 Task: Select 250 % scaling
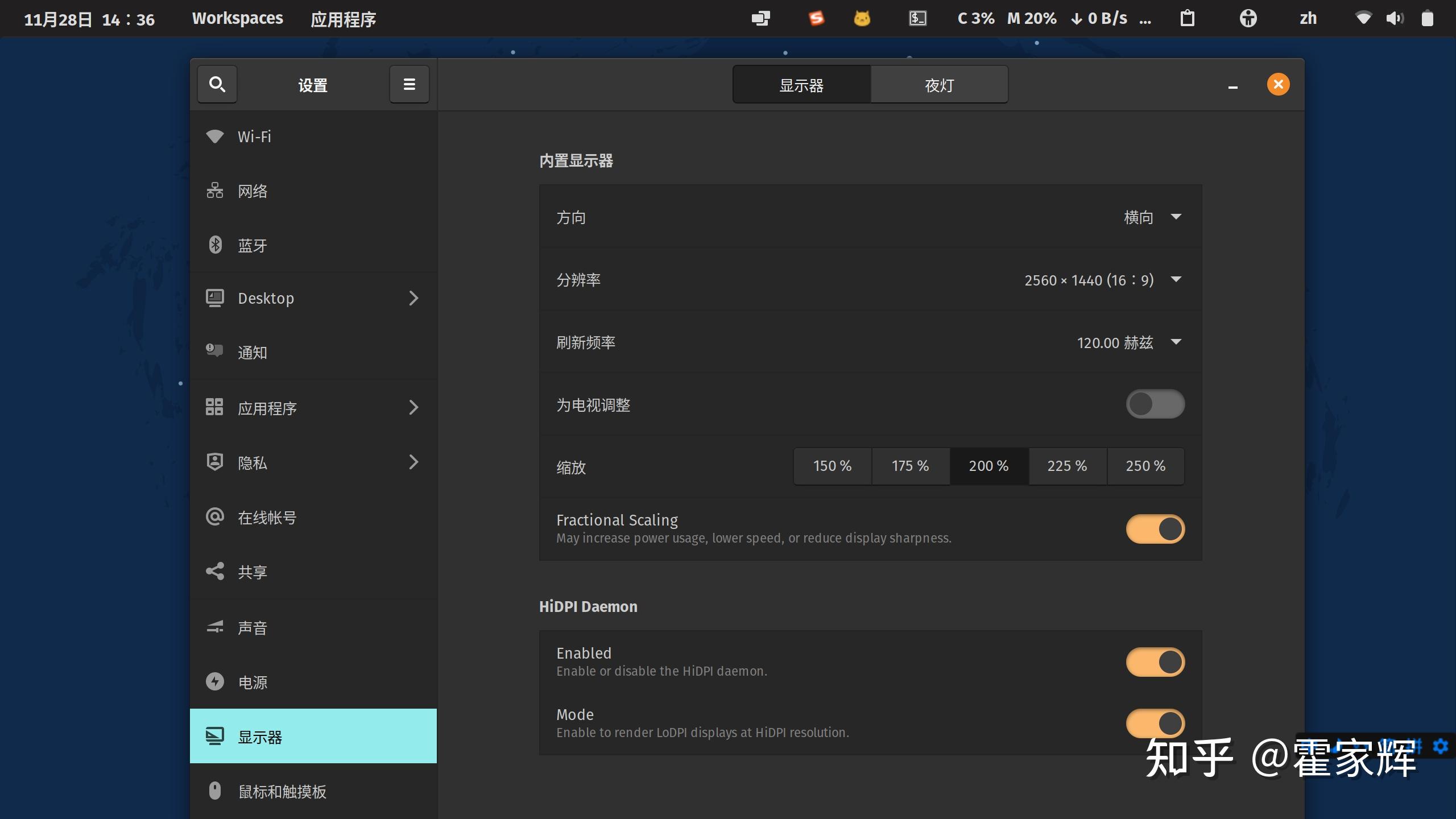pyautogui.click(x=1145, y=466)
